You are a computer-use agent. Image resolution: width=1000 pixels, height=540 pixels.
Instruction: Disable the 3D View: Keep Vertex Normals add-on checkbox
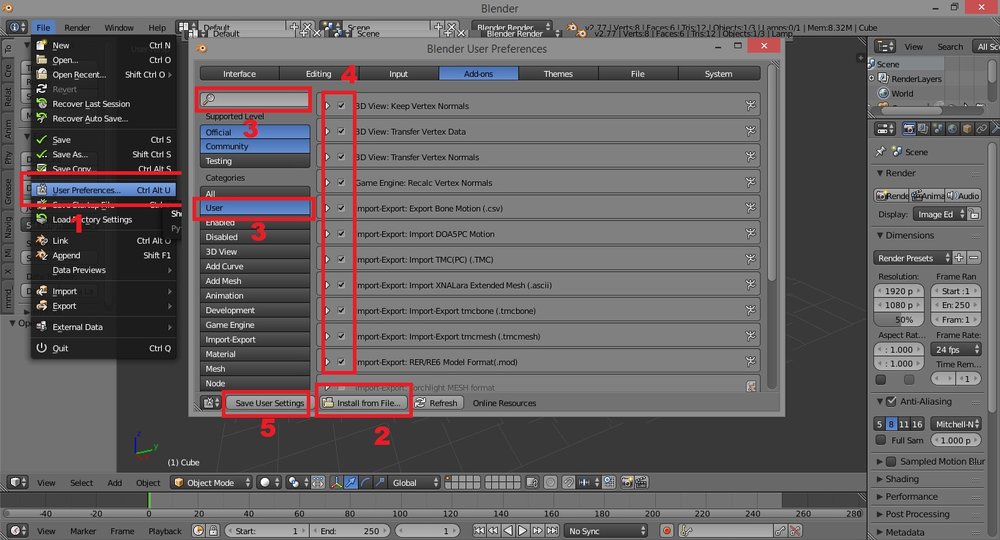click(341, 106)
